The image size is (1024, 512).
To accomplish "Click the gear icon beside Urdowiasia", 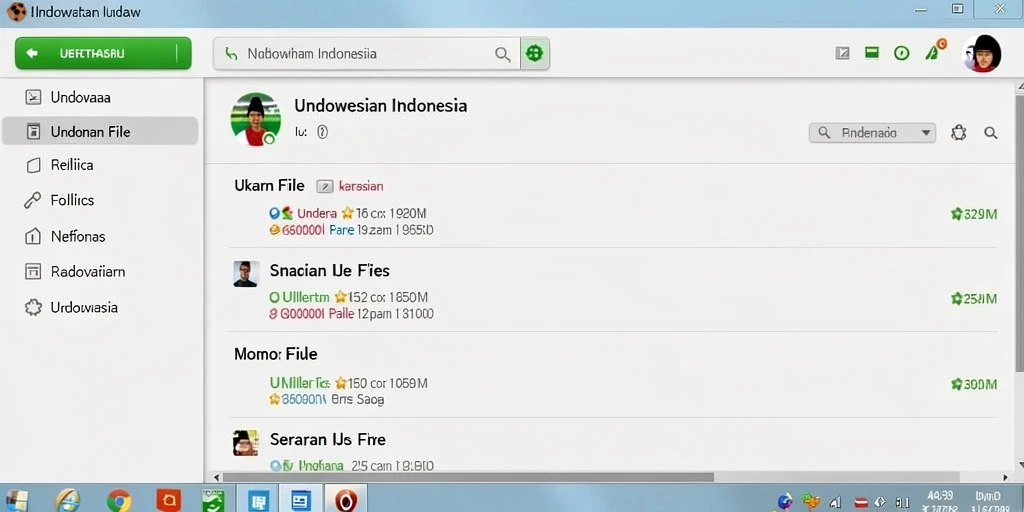I will click(x=33, y=307).
